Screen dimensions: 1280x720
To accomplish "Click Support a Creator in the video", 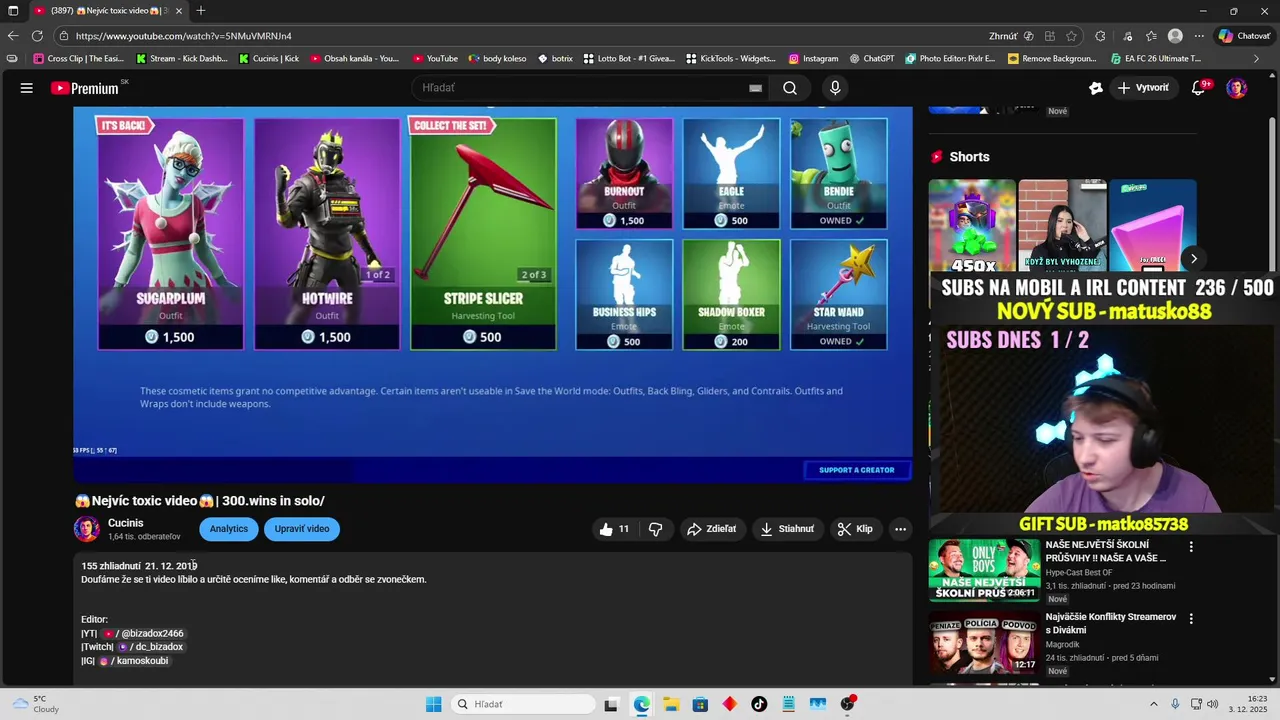I will pos(857,470).
